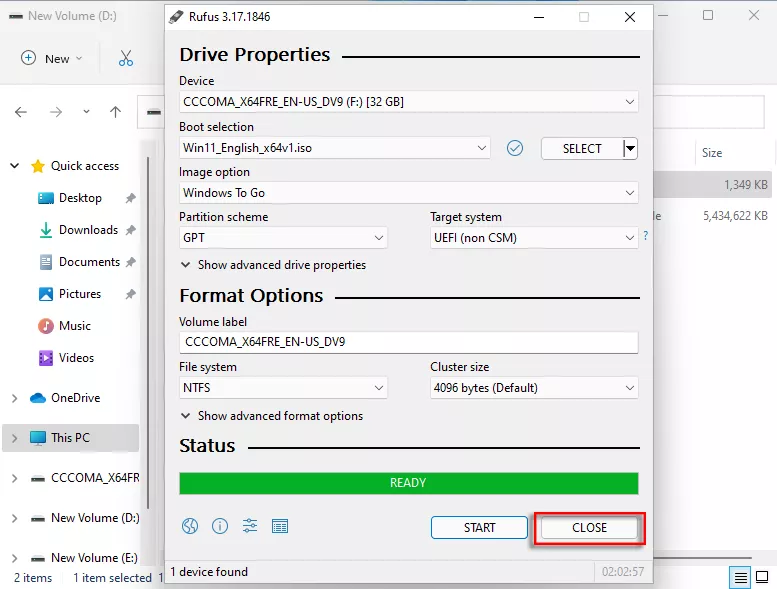Screen dimensions: 777x589
Task: Switch to details view icon in status bar
Action: tap(740, 577)
